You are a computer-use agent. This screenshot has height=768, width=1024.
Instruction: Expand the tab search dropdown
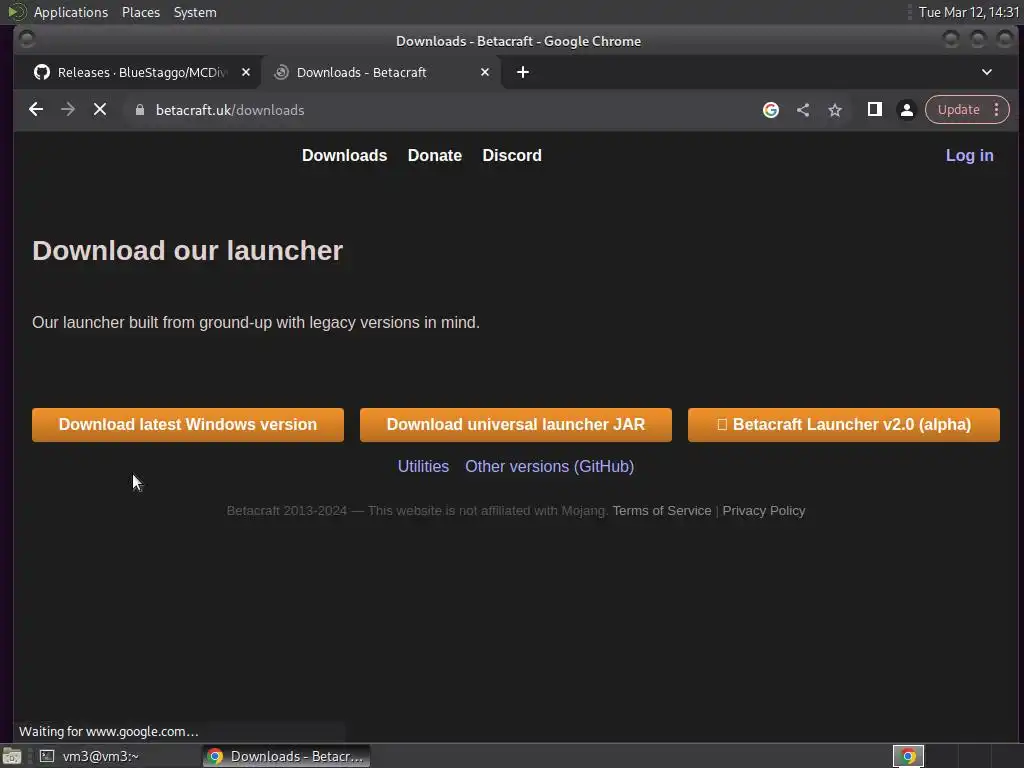987,72
